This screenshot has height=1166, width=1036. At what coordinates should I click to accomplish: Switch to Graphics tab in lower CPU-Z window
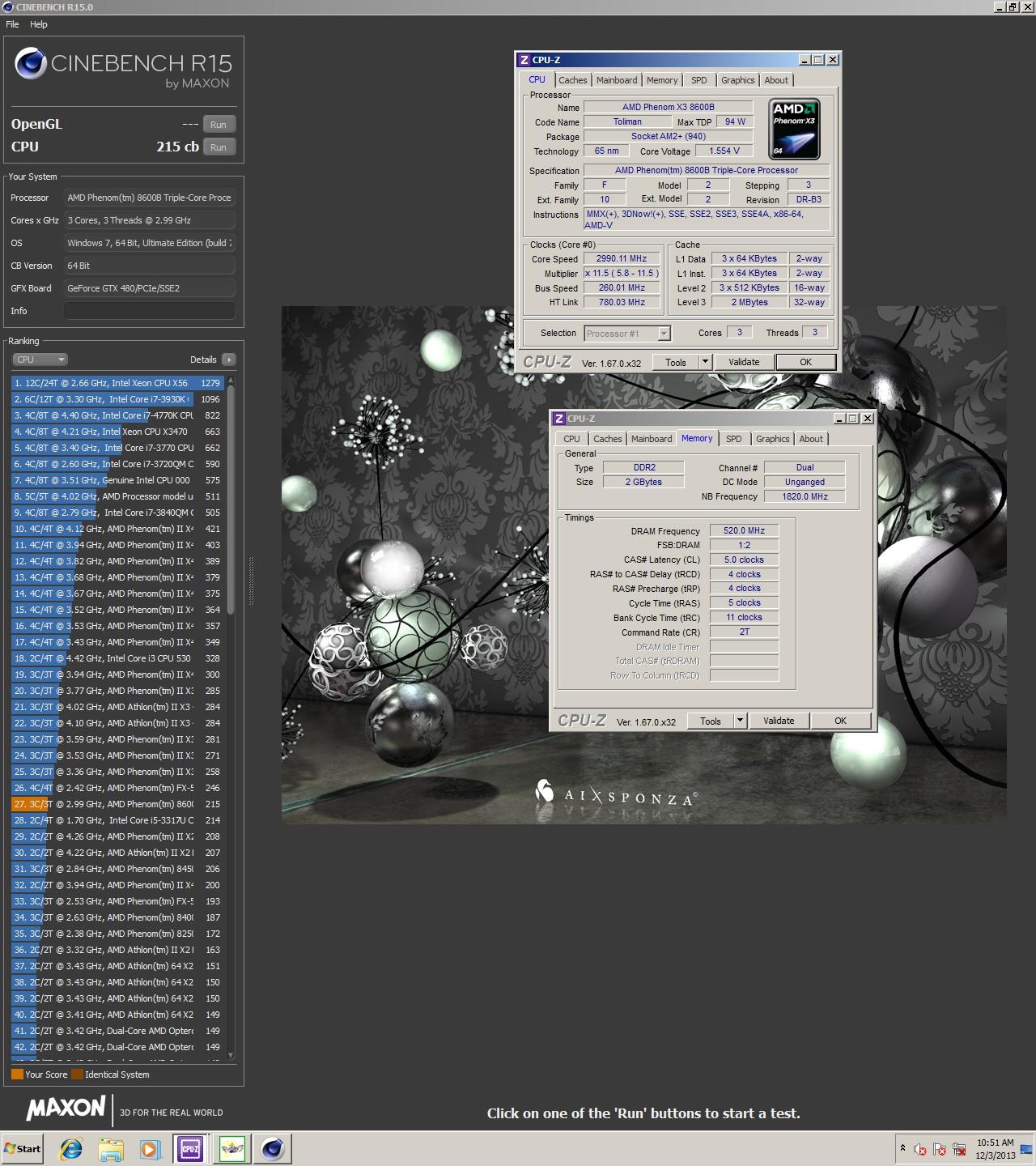tap(773, 439)
